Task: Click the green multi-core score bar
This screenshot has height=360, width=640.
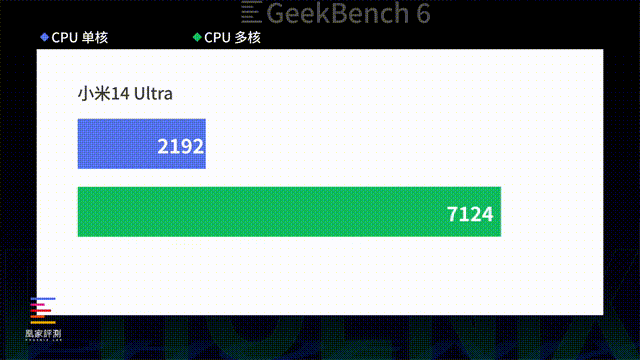Action: coord(289,211)
